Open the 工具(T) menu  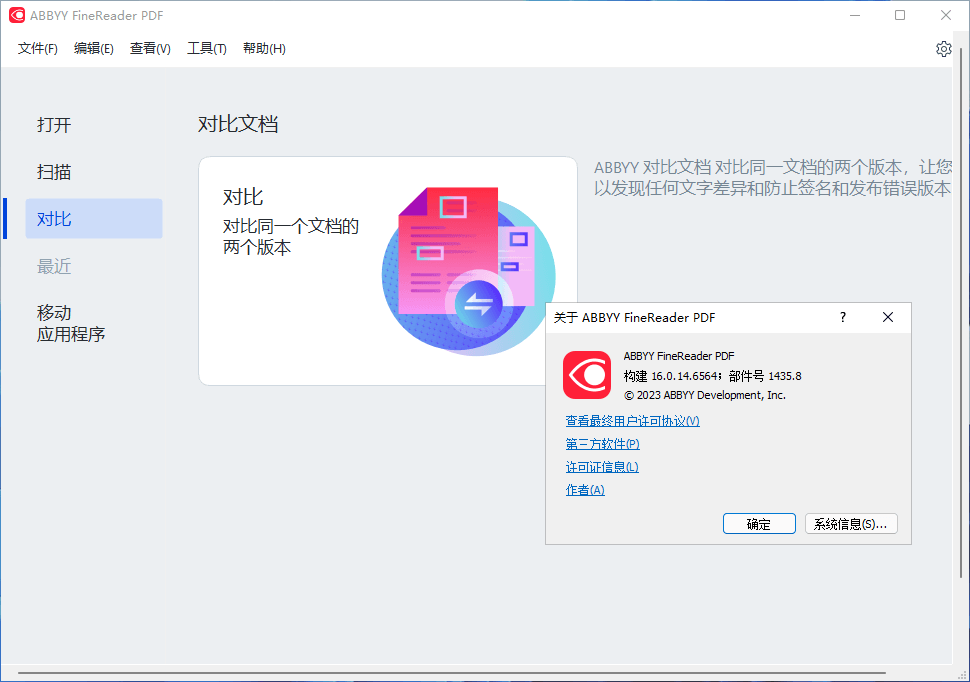click(207, 49)
